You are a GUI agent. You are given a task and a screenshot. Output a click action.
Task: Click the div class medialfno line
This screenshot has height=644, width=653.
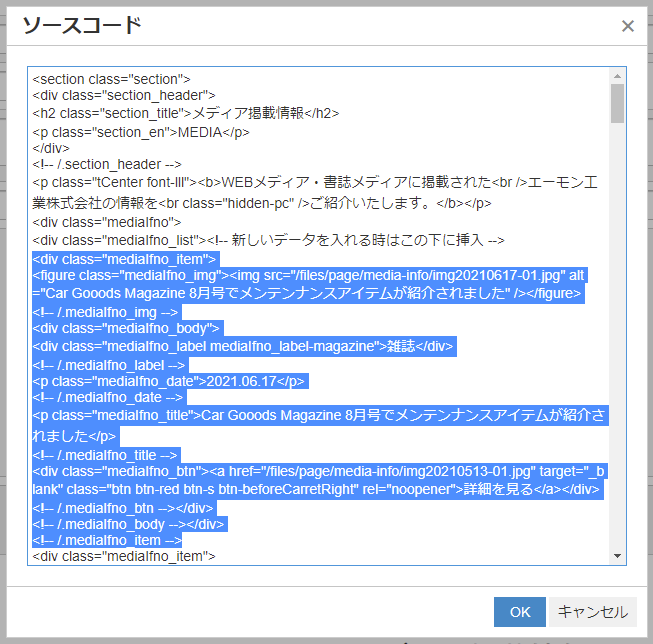(106, 222)
